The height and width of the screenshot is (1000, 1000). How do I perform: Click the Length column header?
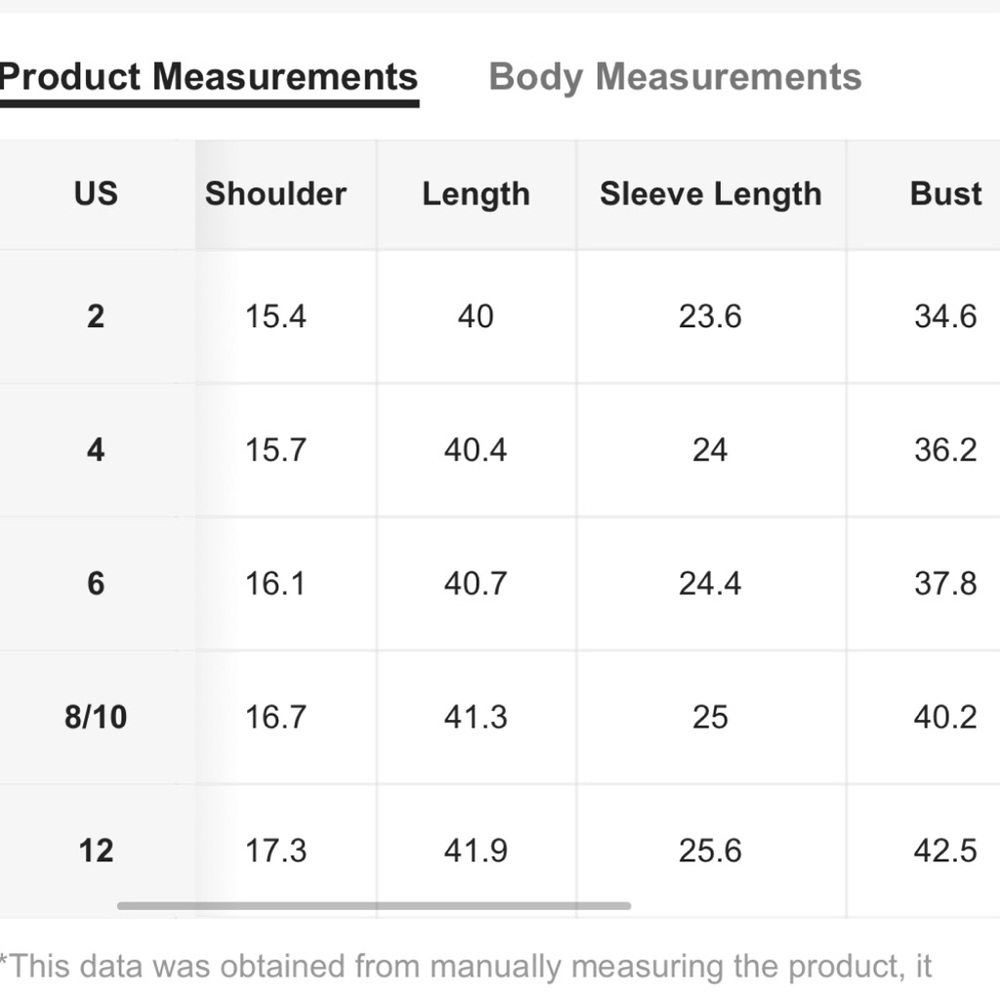[x=476, y=195]
